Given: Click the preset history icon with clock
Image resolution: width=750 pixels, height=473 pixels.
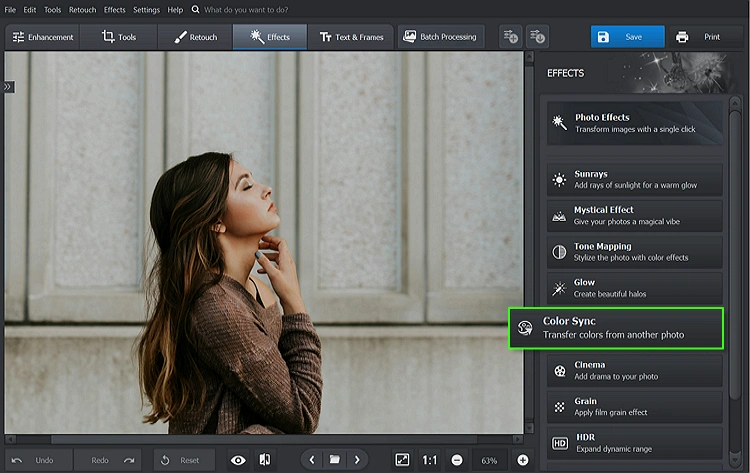Looking at the screenshot, I should tap(537, 37).
